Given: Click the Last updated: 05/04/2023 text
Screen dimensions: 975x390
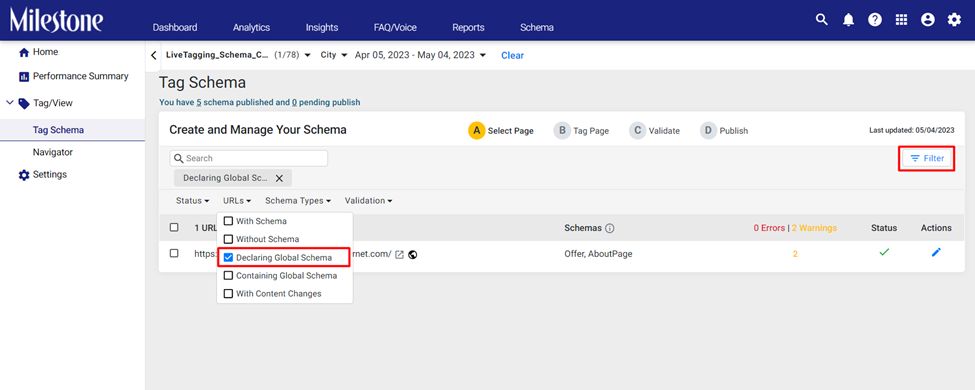Looking at the screenshot, I should pos(912,131).
